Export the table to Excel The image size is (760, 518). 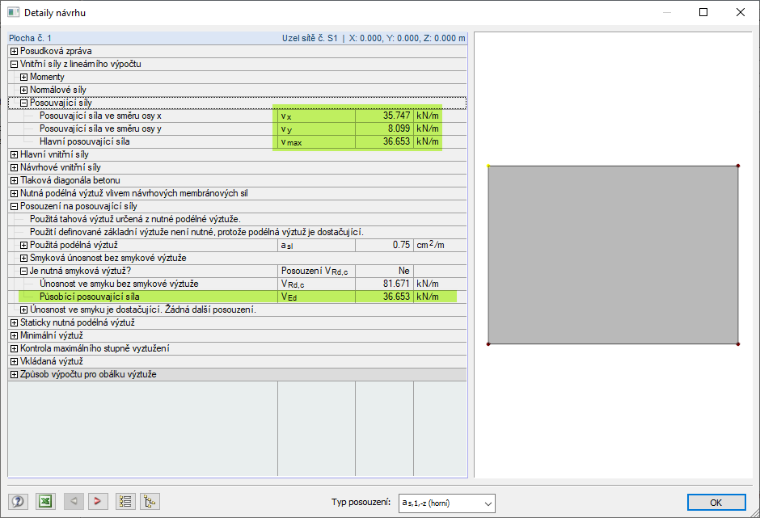pyautogui.click(x=46, y=501)
